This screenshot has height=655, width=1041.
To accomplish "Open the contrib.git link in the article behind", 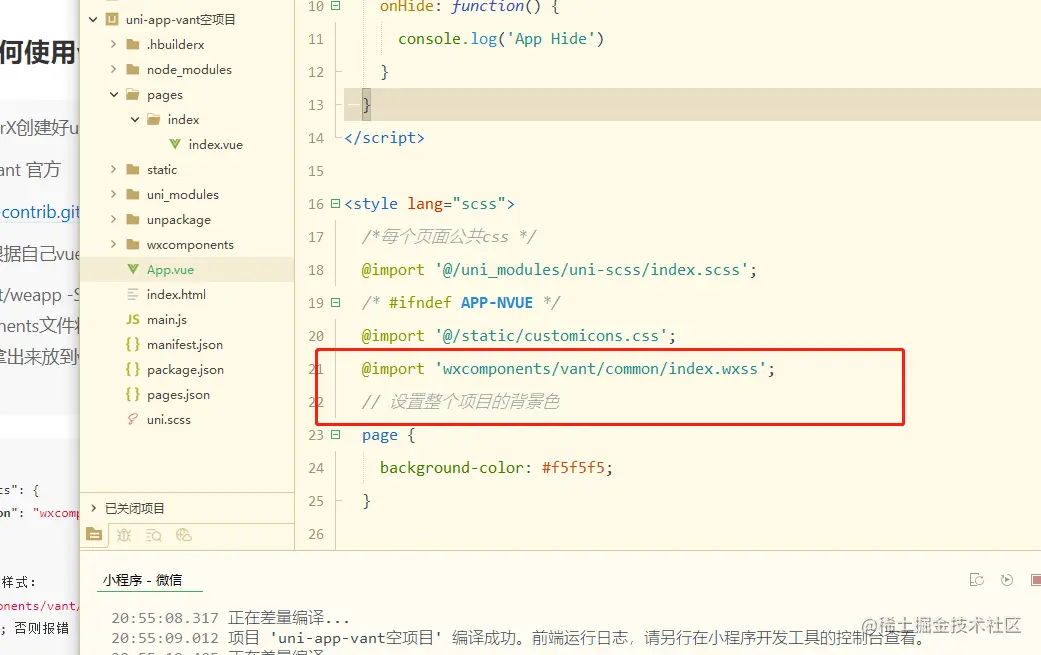I will click(40, 212).
